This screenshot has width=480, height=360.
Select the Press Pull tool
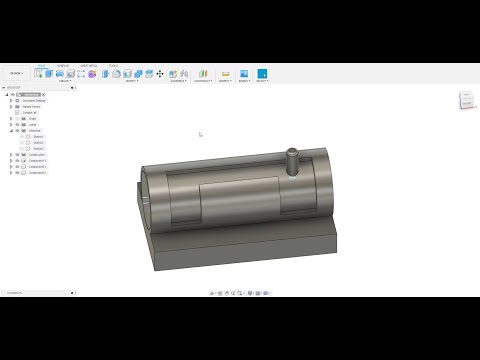tap(105, 74)
